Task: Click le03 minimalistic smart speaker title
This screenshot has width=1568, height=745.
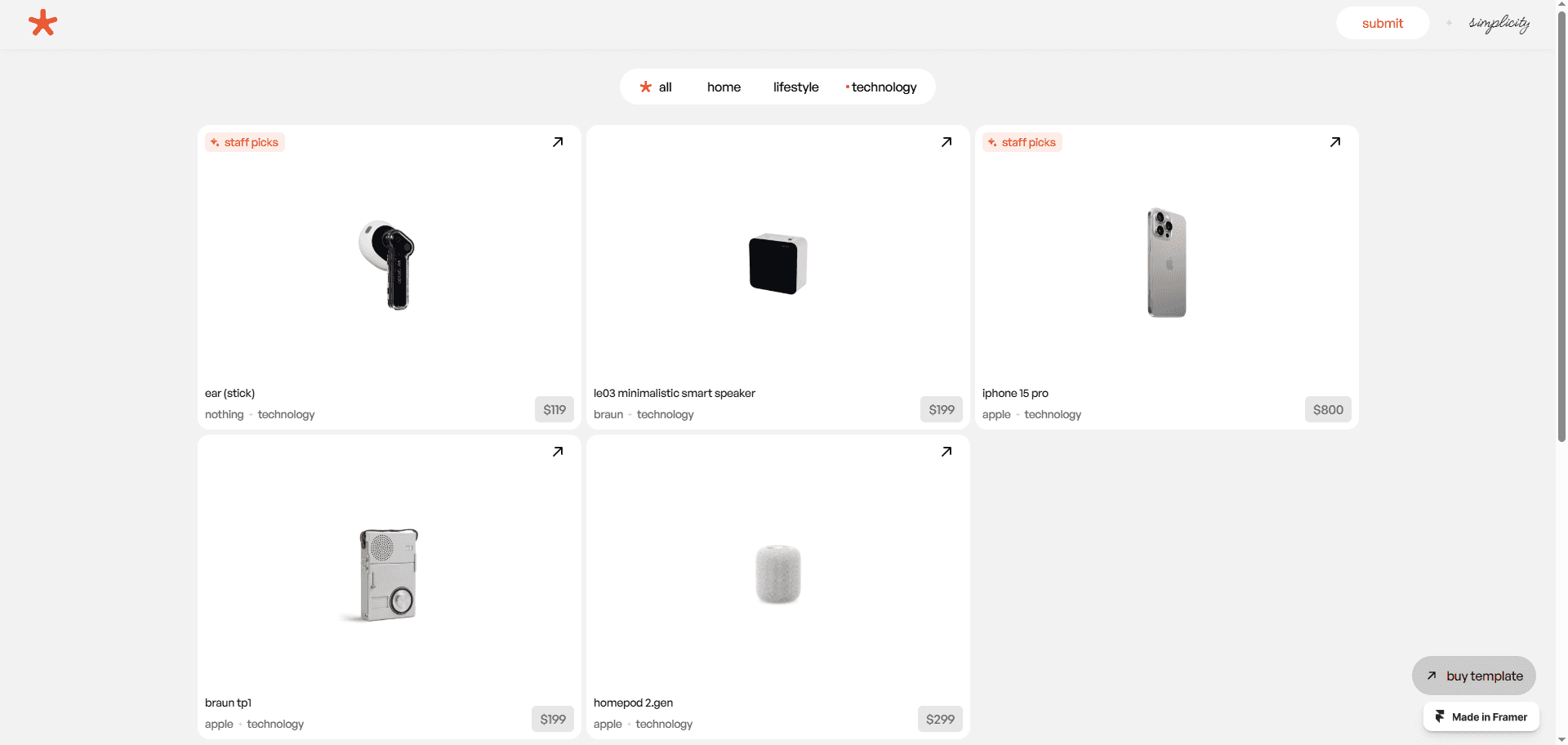Action: click(675, 393)
